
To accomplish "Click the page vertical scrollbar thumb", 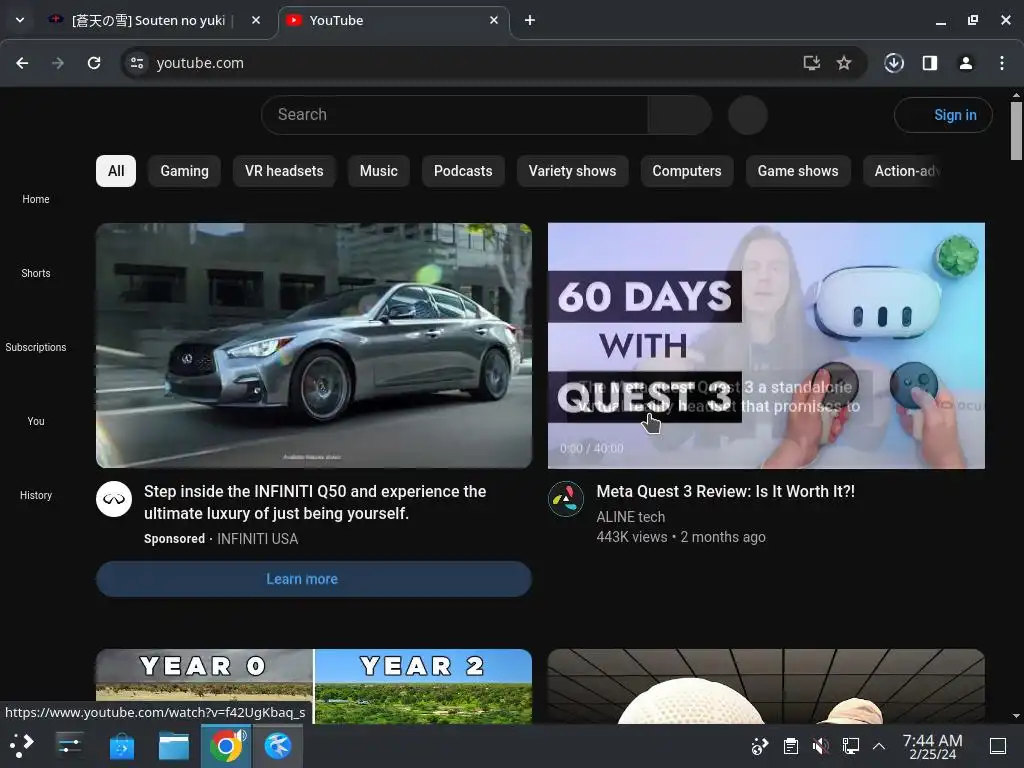I will tap(1016, 131).
